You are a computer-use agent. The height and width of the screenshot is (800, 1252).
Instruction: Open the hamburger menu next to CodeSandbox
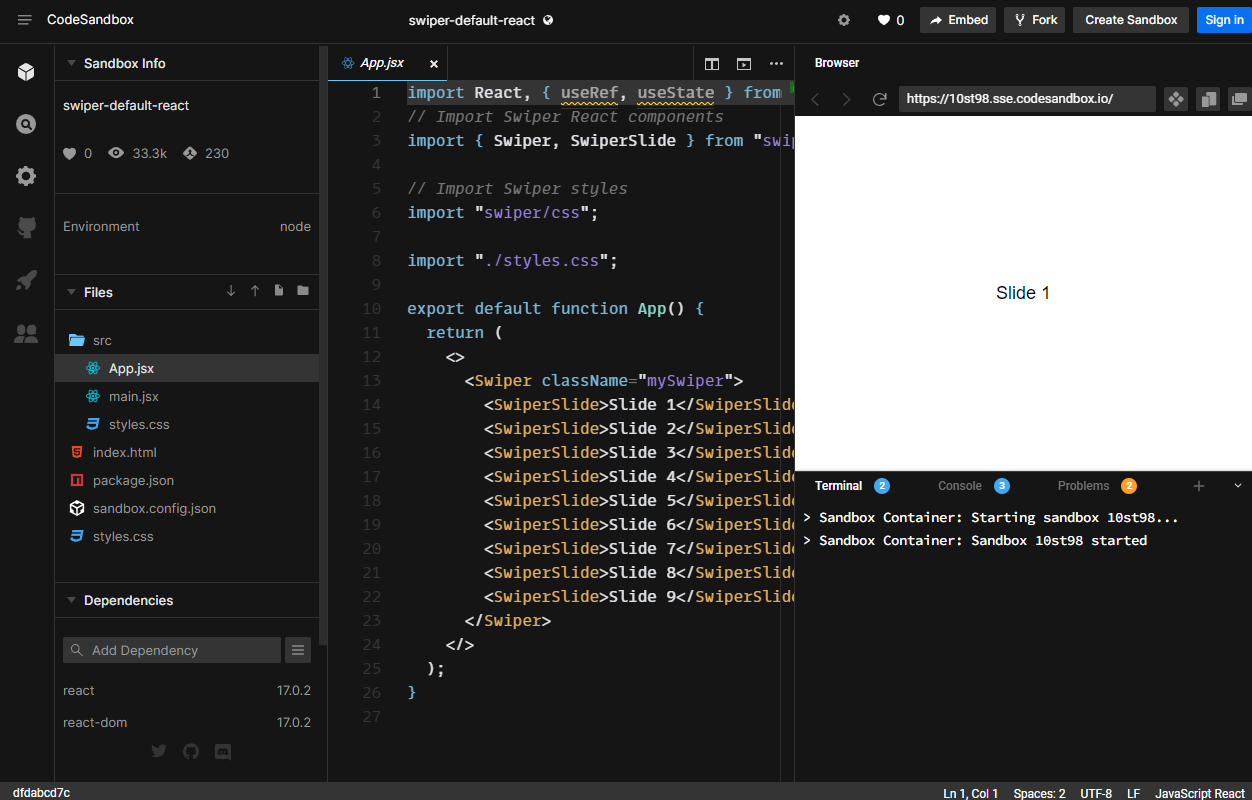click(25, 20)
